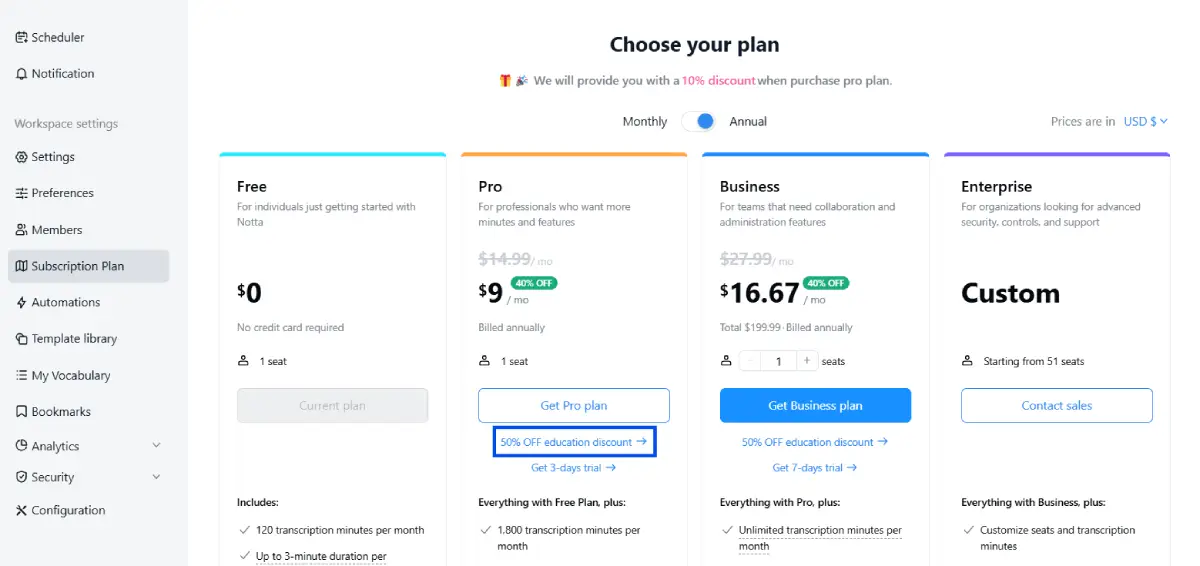Viewport: 1200px width, 566px height.
Task: Toggle the Monthly/Annual billing switch
Action: (x=699, y=121)
